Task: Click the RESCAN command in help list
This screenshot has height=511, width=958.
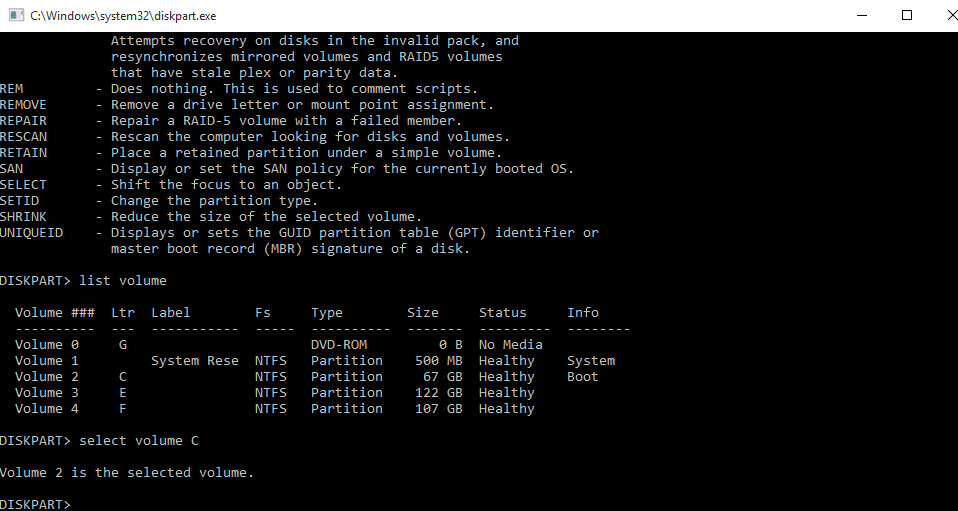Action: (23, 136)
